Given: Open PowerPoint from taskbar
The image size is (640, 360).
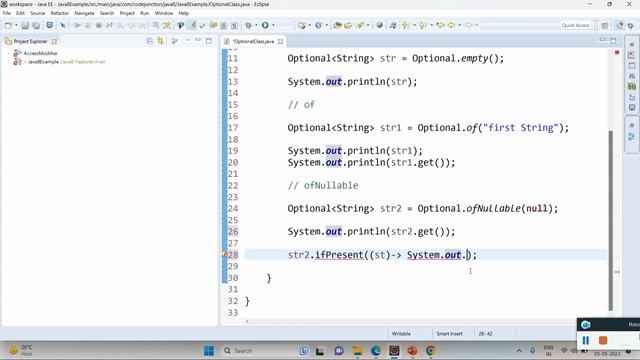Looking at the screenshot, I should (412, 351).
